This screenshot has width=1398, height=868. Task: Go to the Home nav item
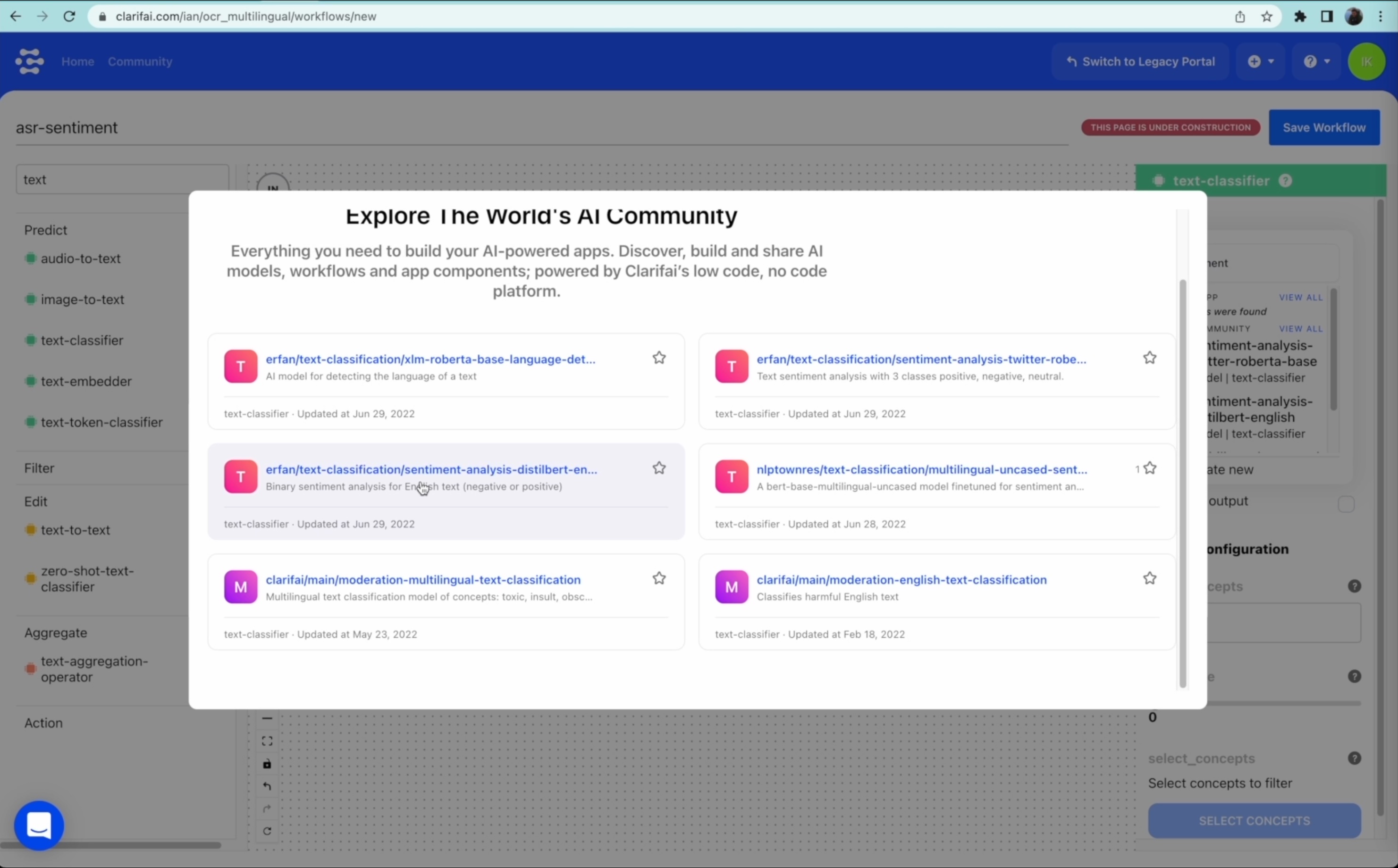point(77,61)
